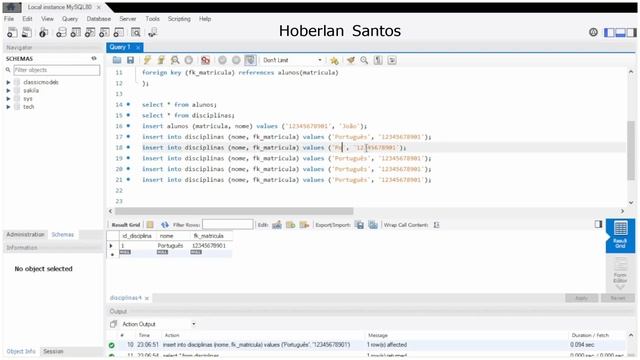The image size is (640, 360).
Task: Toggle Wrap Cell Content option
Action: pos(436,225)
